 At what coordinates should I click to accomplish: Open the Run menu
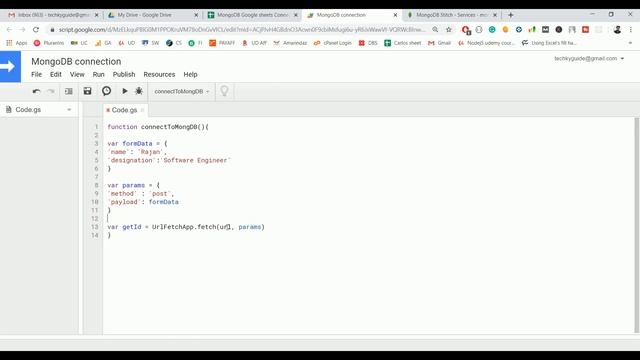(98, 74)
